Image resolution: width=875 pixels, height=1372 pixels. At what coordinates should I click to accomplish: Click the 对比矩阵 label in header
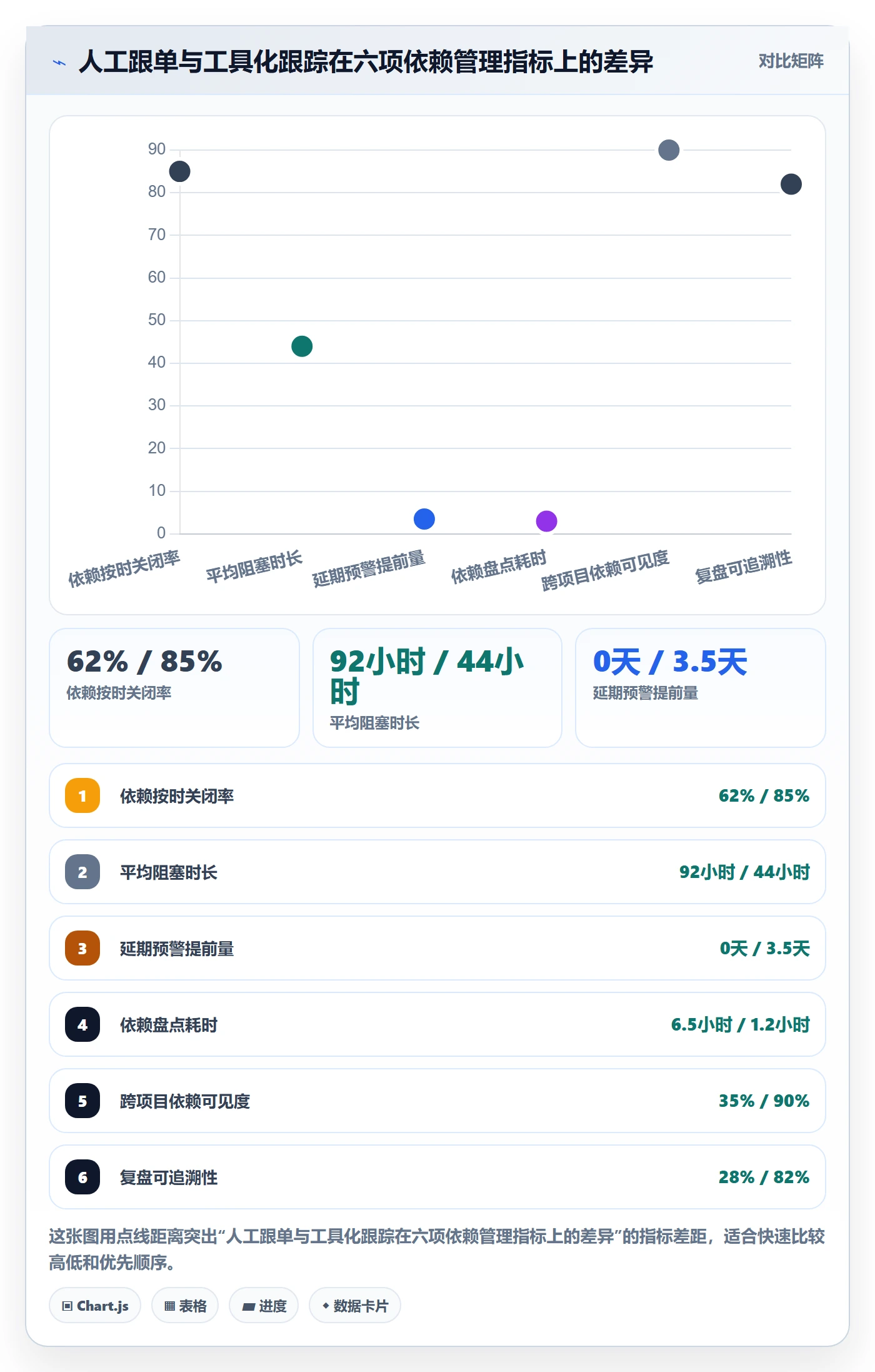(791, 61)
